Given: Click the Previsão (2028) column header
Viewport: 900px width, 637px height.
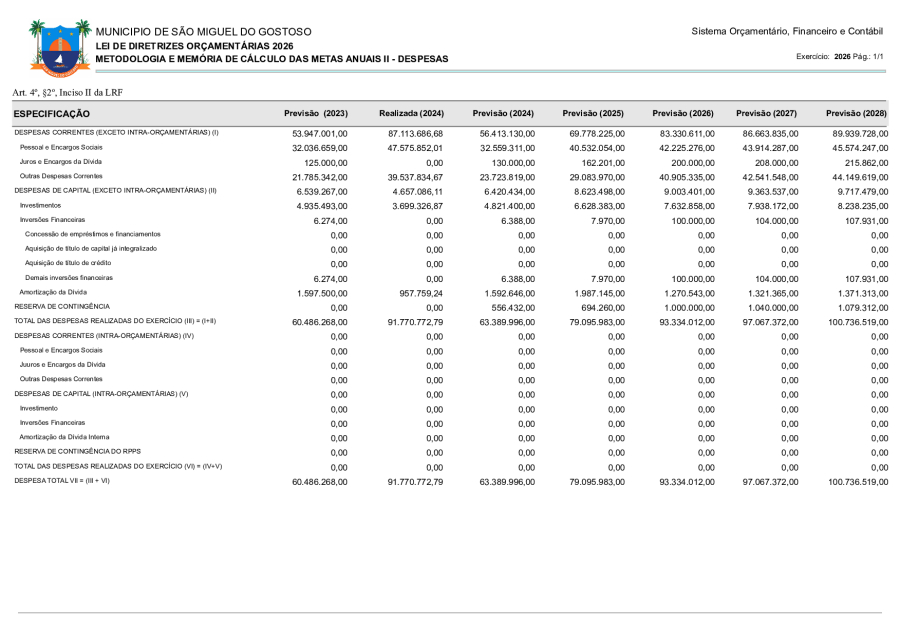Looking at the screenshot, I should [x=856, y=113].
